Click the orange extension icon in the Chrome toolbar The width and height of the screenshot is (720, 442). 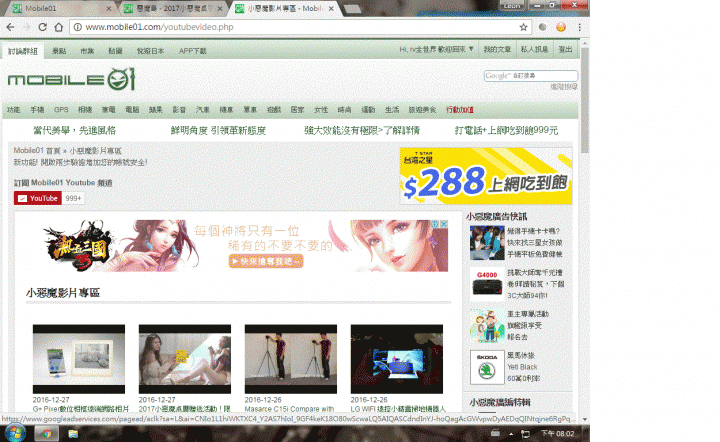(561, 27)
